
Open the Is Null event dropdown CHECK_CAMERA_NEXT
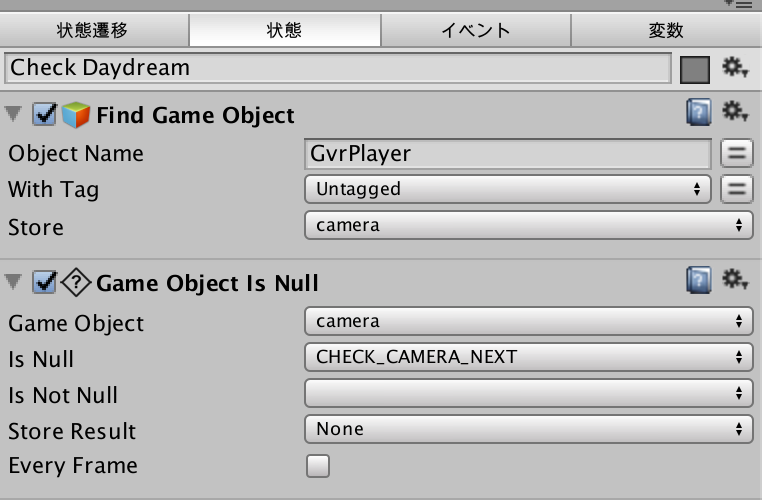[529, 357]
